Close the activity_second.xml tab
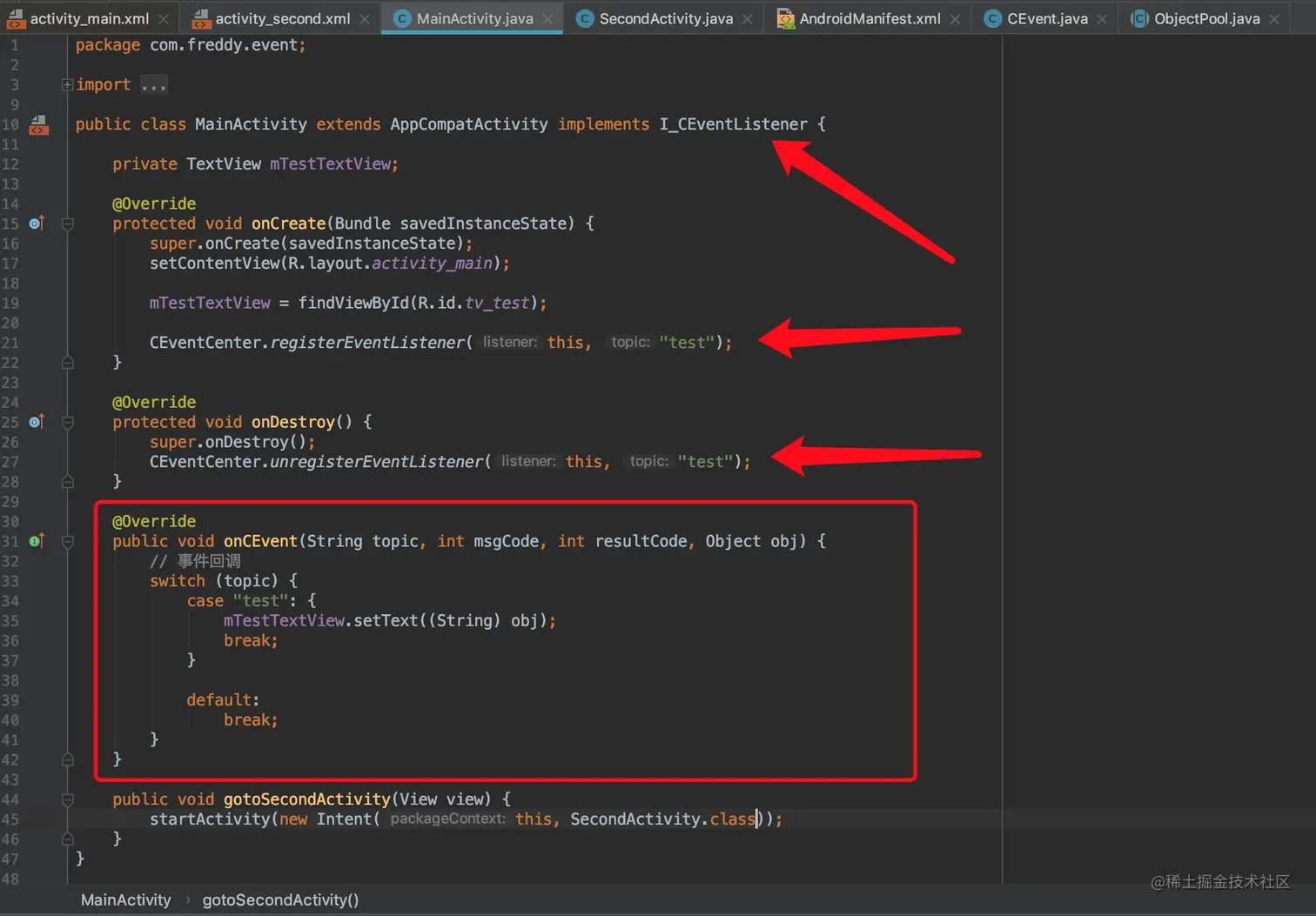The height and width of the screenshot is (916, 1316). tap(365, 18)
